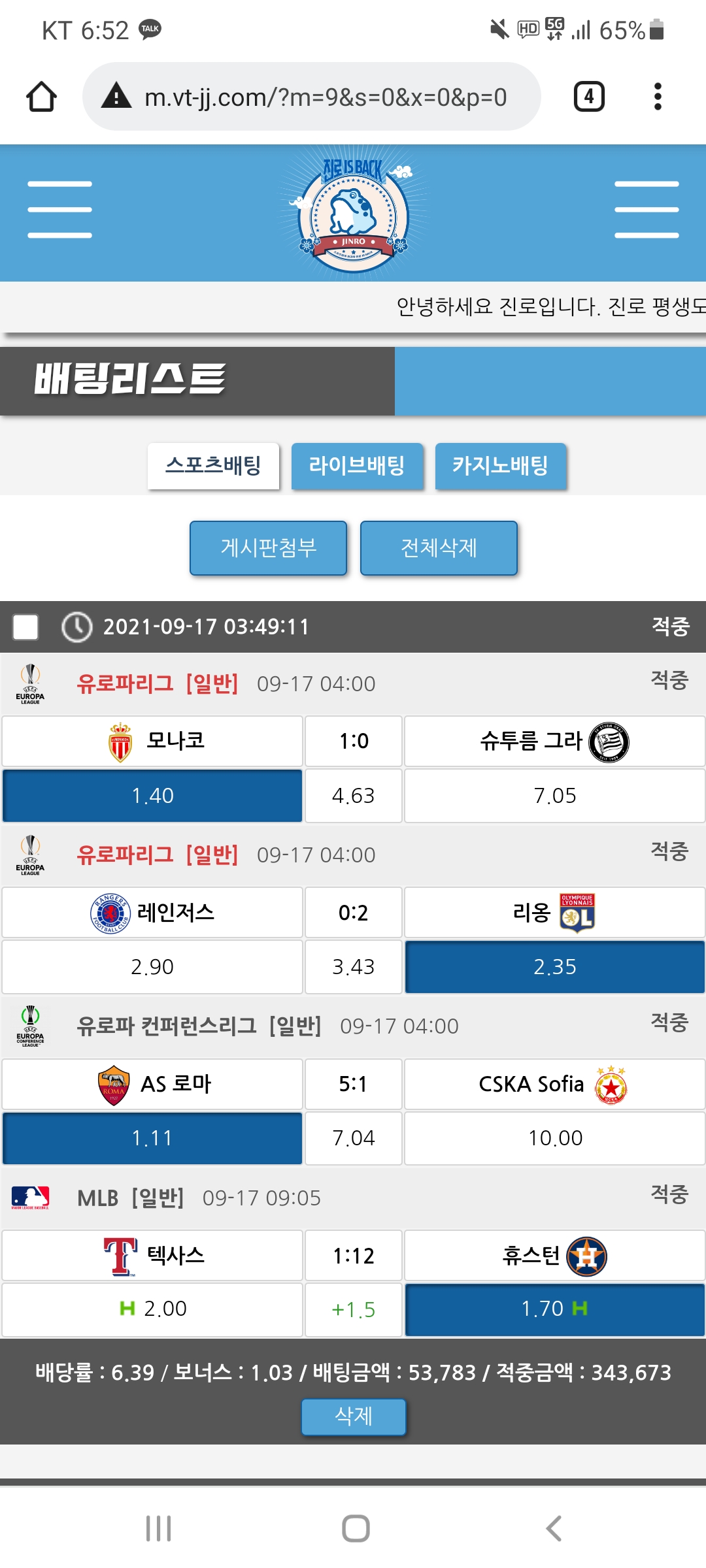The image size is (706, 1568).
Task: Open the left hamburger menu
Action: [59, 210]
